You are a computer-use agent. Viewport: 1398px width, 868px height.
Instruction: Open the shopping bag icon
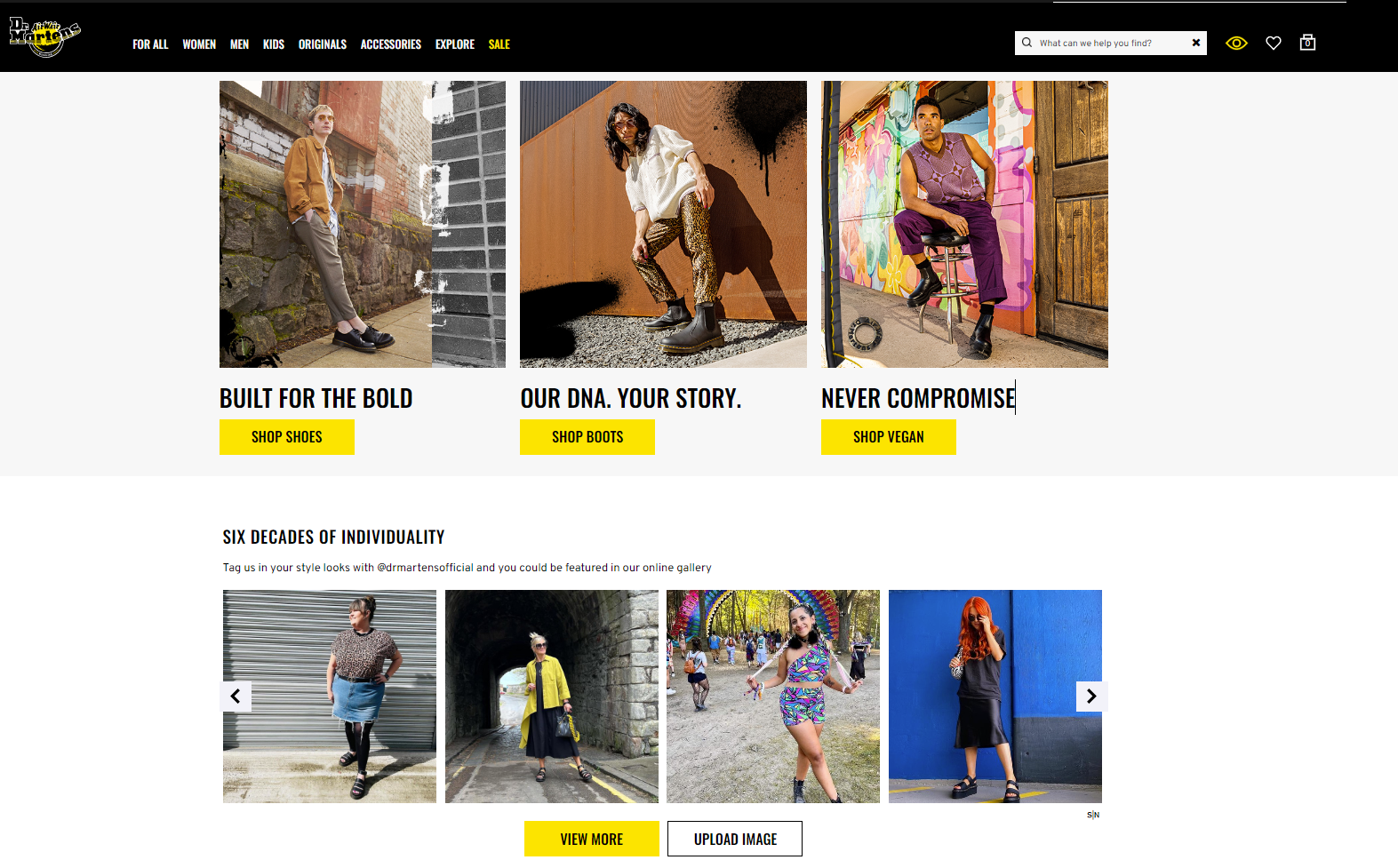(1307, 42)
